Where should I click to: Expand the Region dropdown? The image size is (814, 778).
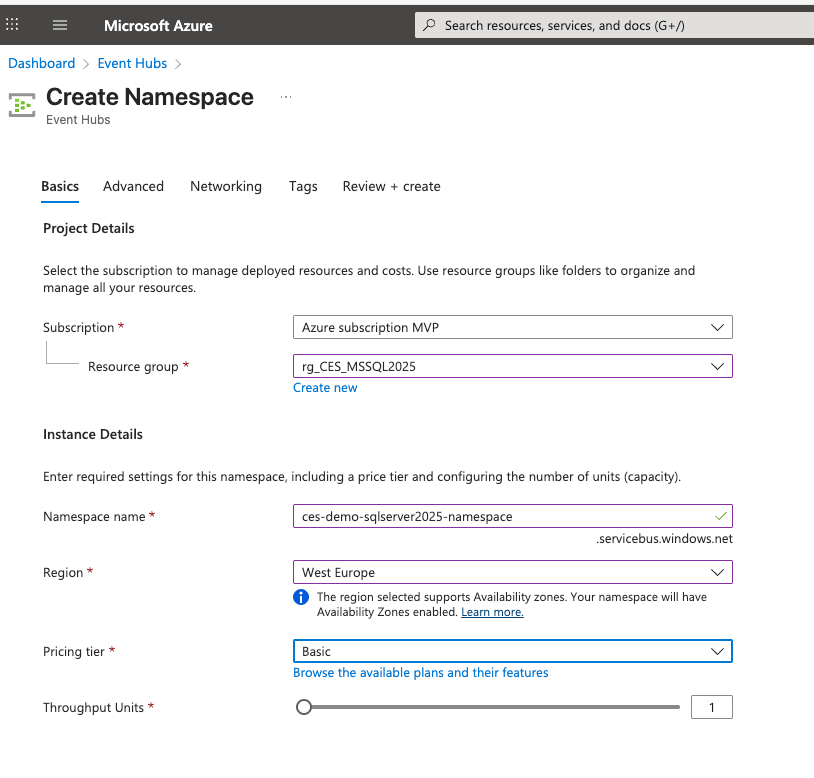(x=716, y=572)
